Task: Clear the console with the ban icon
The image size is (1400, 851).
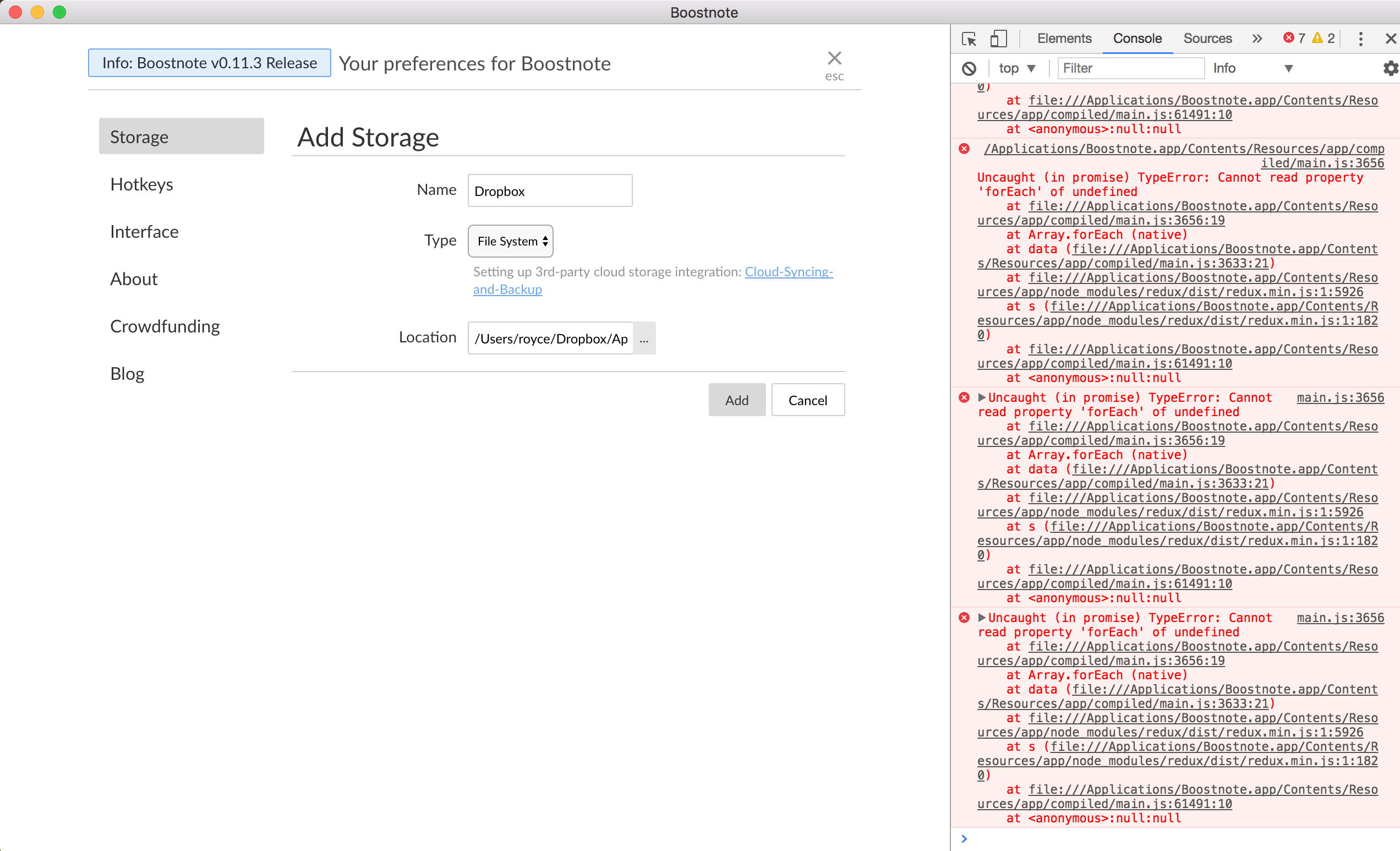Action: click(969, 68)
